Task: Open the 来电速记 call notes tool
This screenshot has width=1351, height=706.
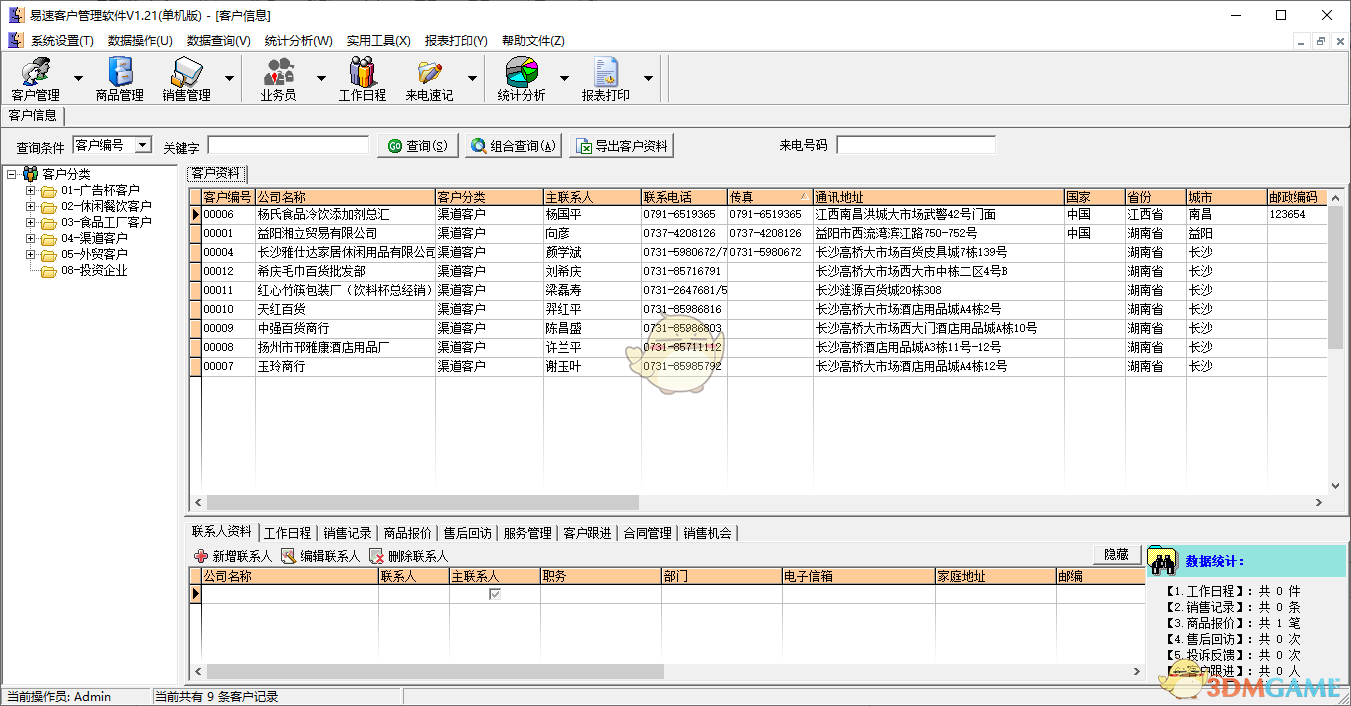Action: [432, 77]
